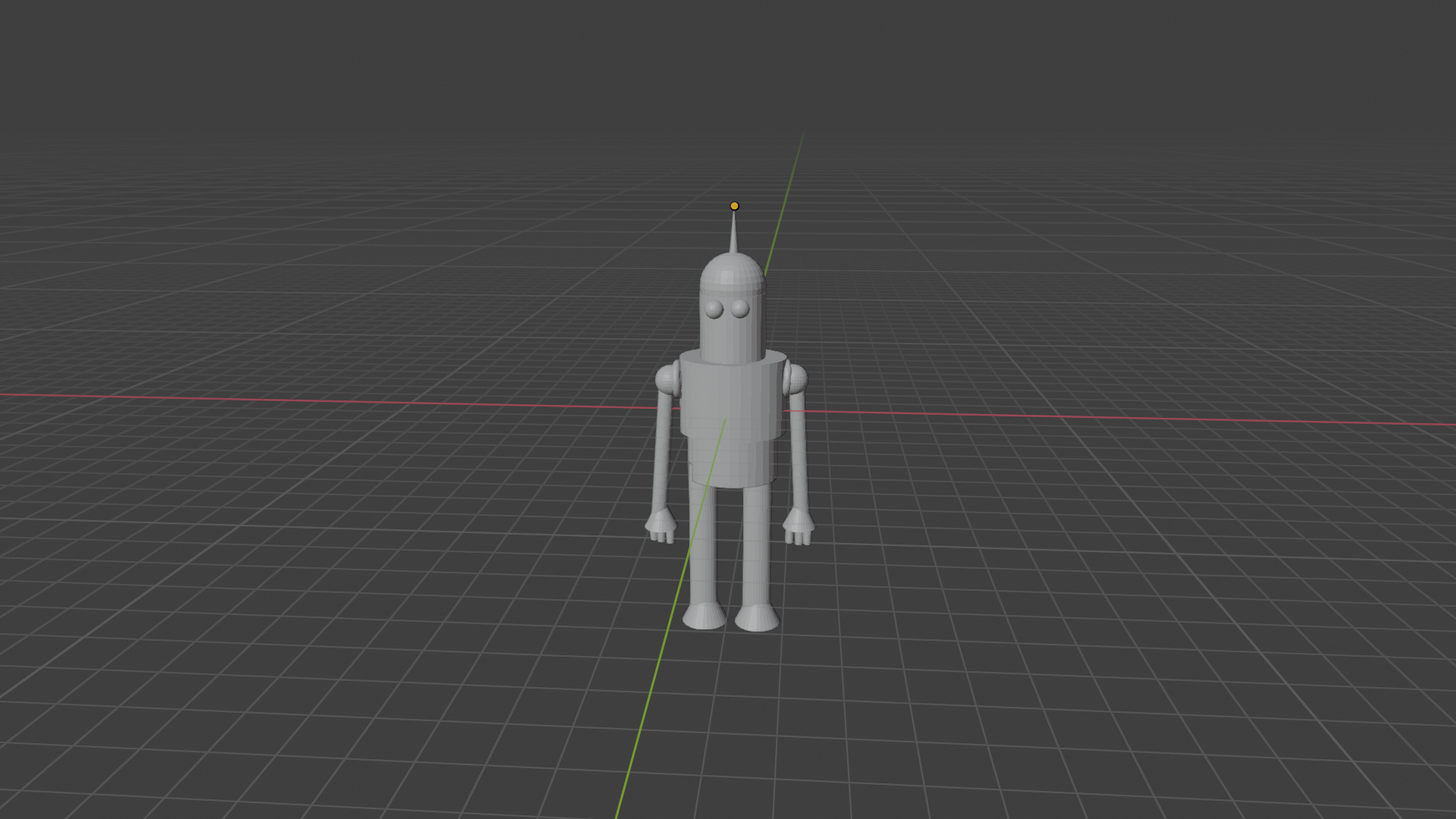1456x819 pixels.
Task: Click the robot's eye on the viewer's right
Action: point(740,309)
